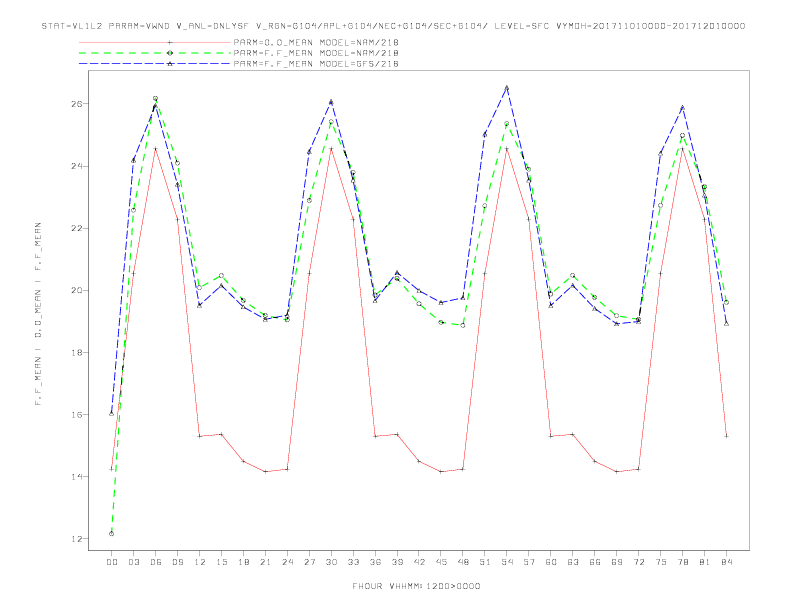
Task: Click blue GFS peak marker at hour 54
Action: 507,88
